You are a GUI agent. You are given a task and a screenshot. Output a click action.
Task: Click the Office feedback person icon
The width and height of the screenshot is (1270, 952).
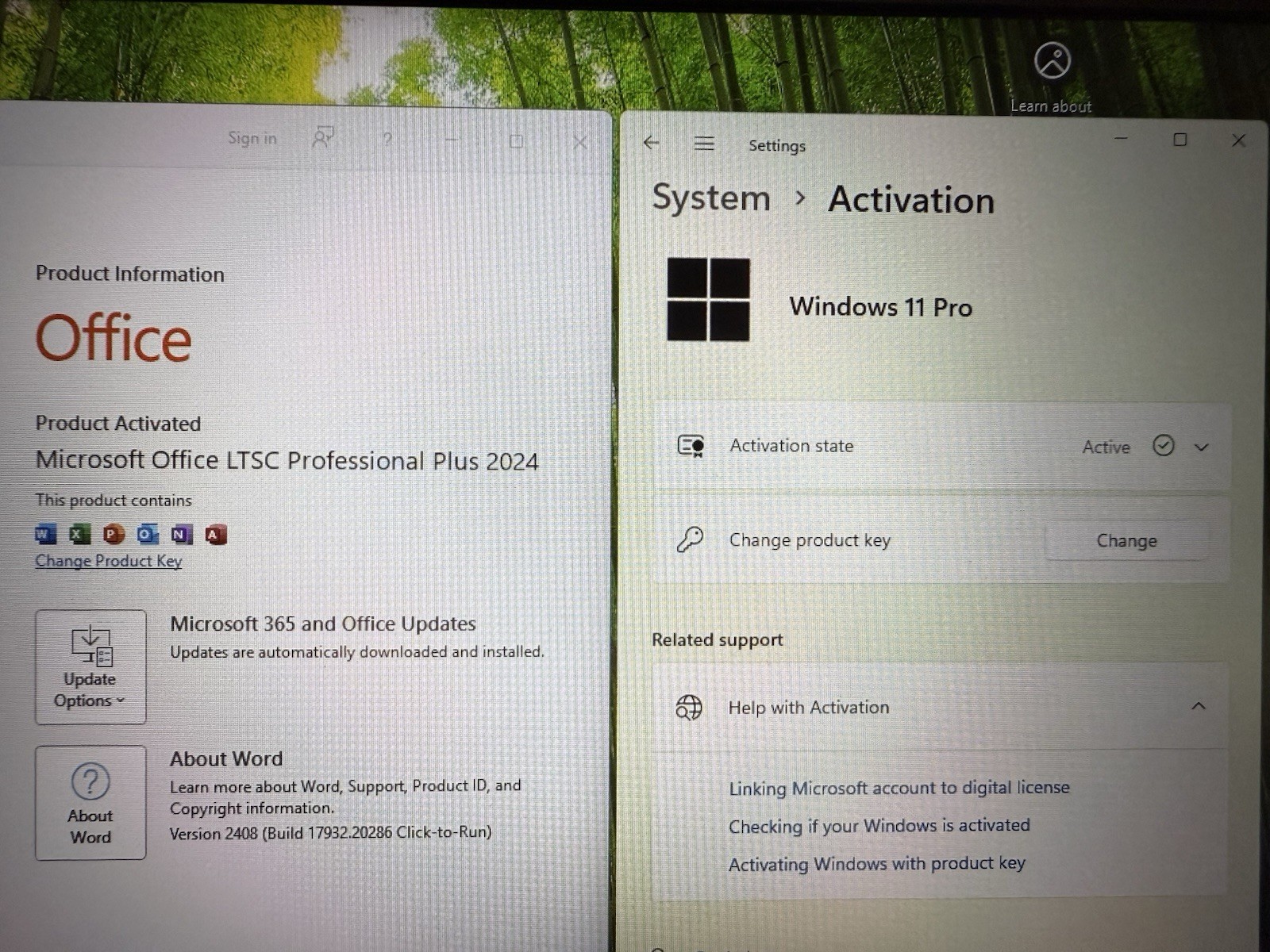coord(323,138)
